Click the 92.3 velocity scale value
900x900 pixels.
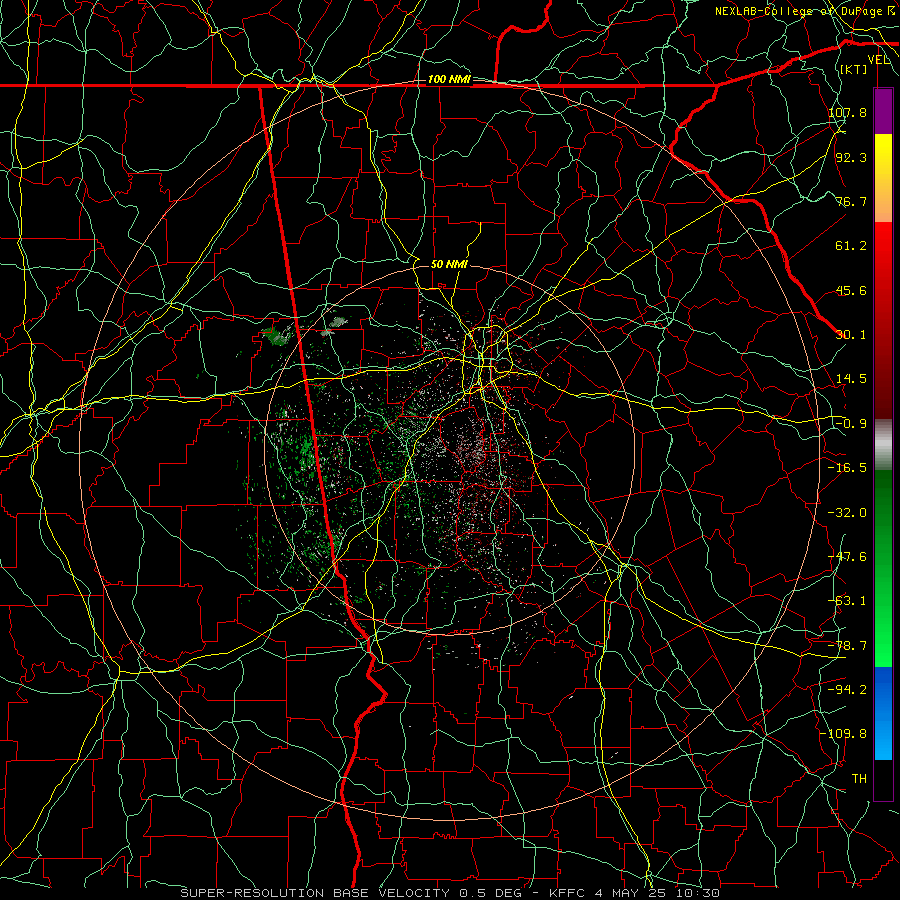pos(851,157)
